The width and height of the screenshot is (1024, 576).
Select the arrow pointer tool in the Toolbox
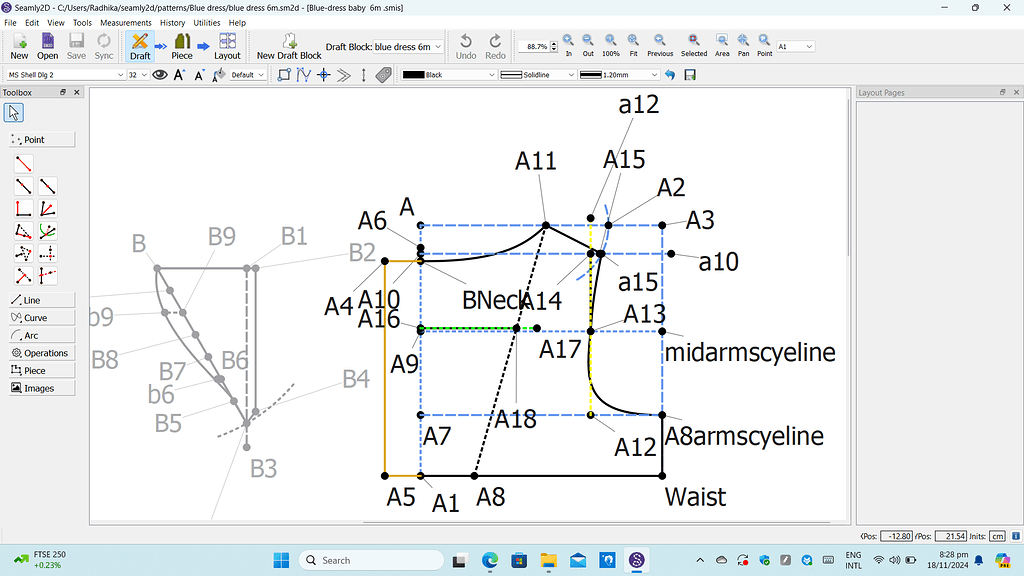[x=13, y=112]
